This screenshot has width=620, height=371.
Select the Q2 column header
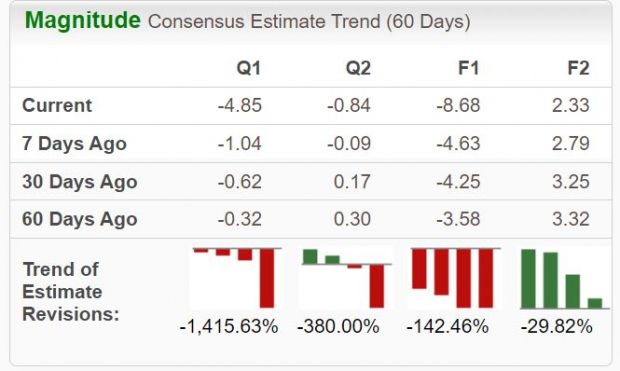tap(358, 68)
